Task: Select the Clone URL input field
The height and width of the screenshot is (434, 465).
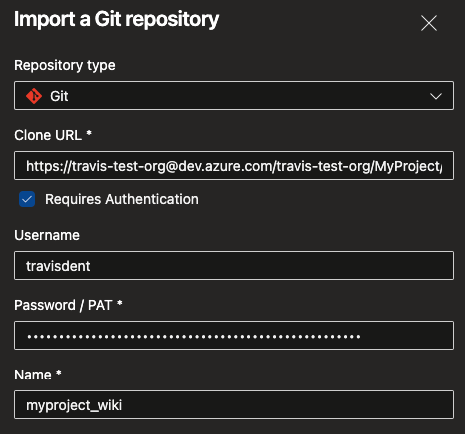Action: [234, 166]
